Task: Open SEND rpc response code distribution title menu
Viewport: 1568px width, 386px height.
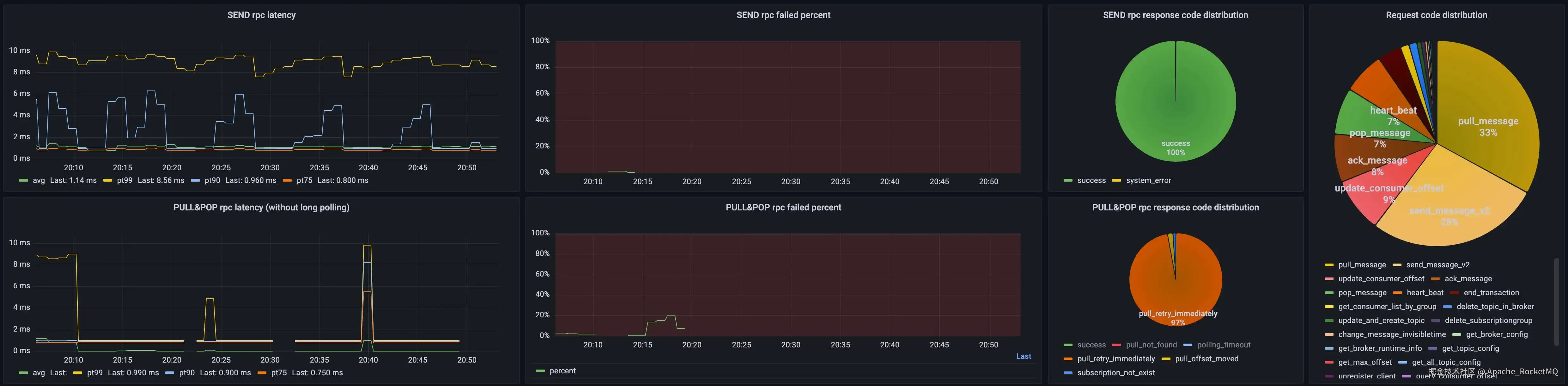Action: pos(1175,15)
